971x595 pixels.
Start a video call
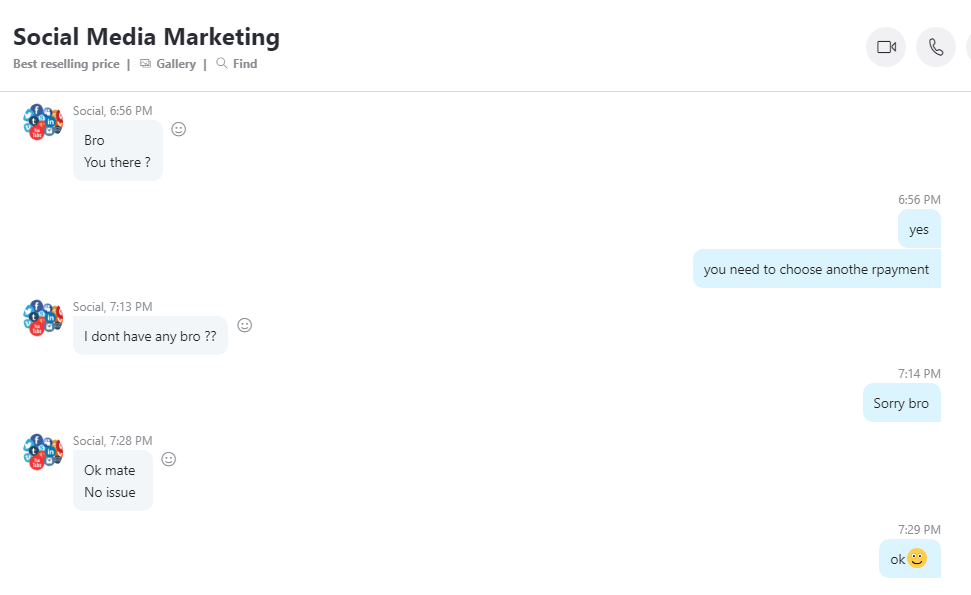[x=886, y=47]
